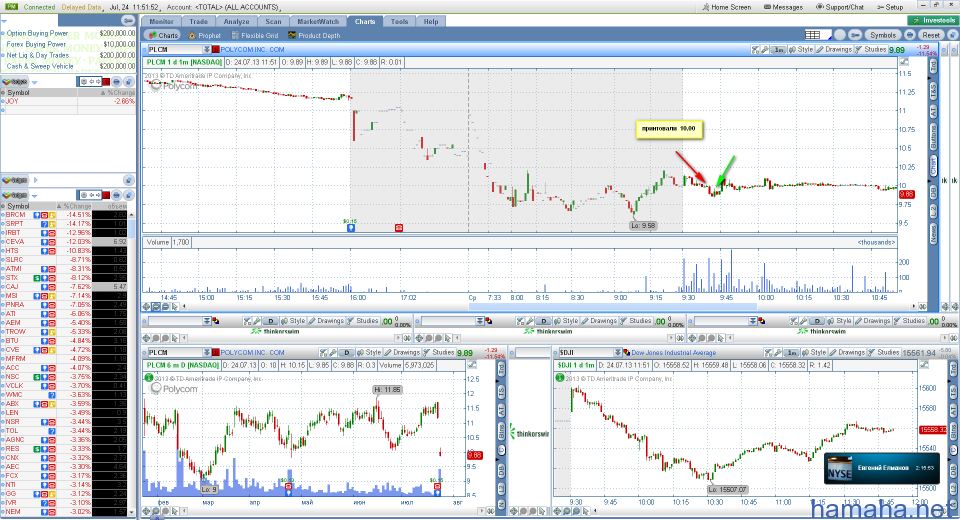
Task: Select STX in the losers list
Action: point(12,278)
